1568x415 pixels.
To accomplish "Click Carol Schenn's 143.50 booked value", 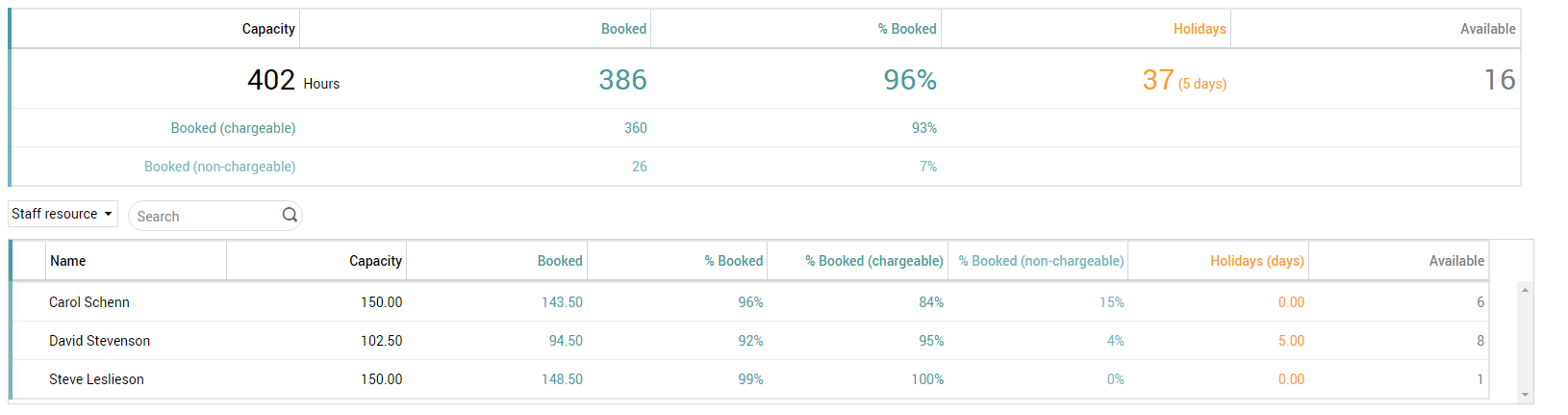I will point(562,302).
